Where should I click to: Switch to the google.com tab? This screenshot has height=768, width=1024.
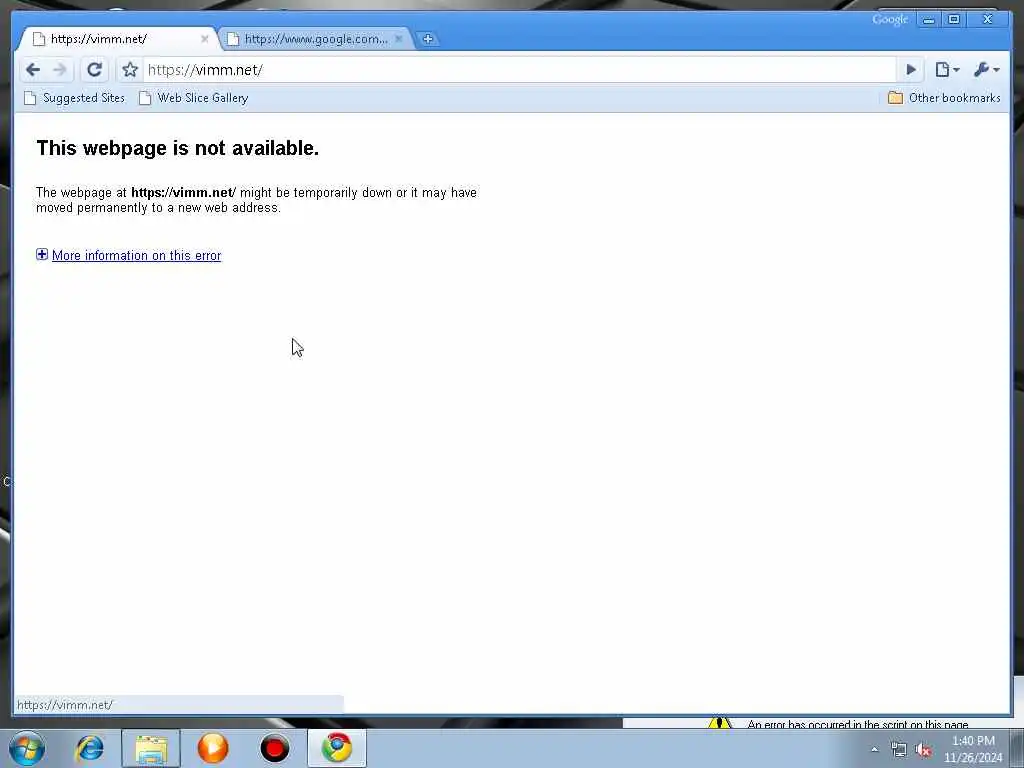click(315, 39)
